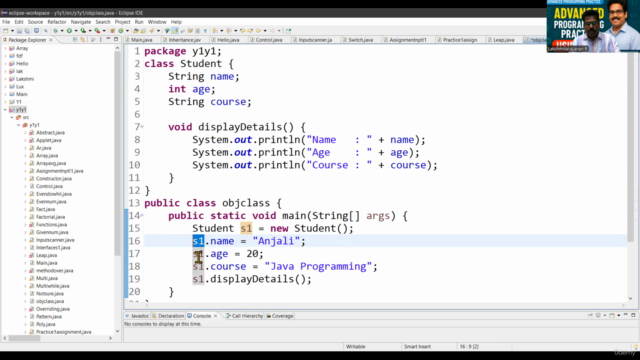Click the Next Annotation toolbar icon
Viewport: 640px width, 360px height.
pos(214,31)
